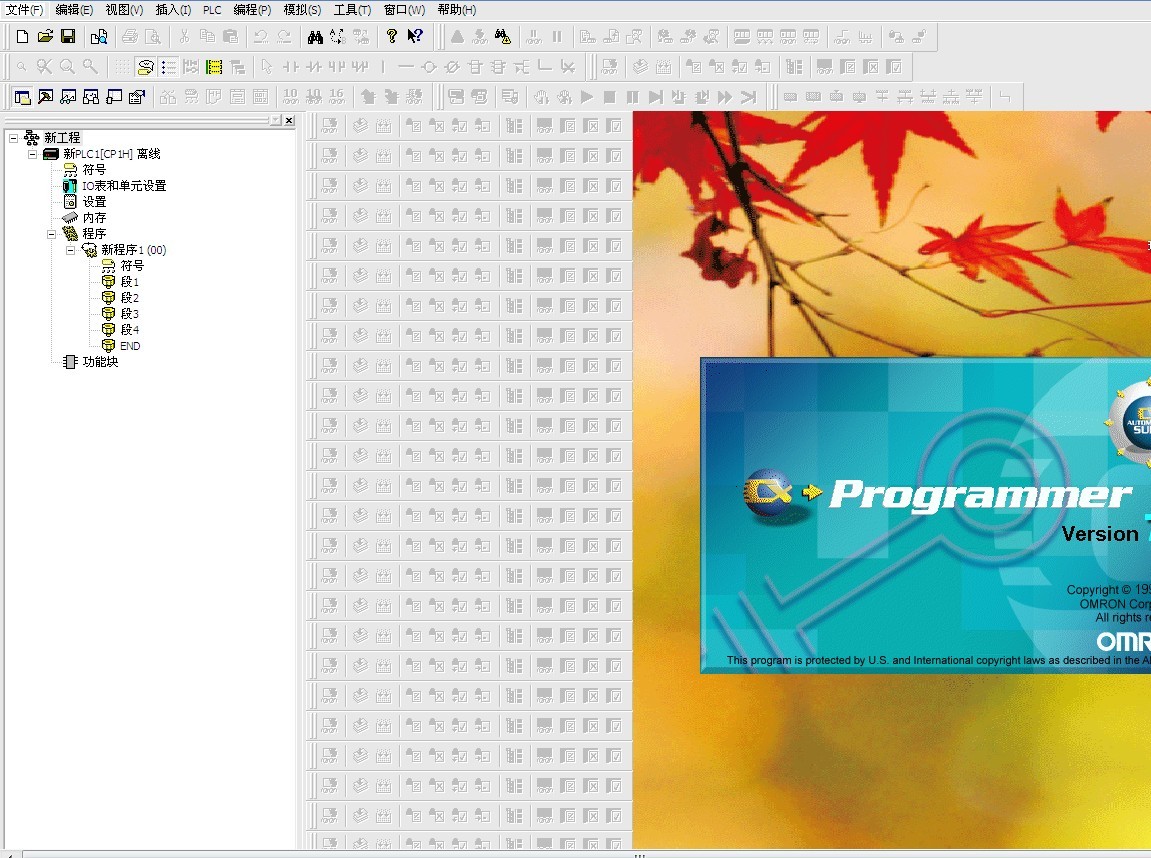Collapse the 程序 tree branch

click(52, 234)
